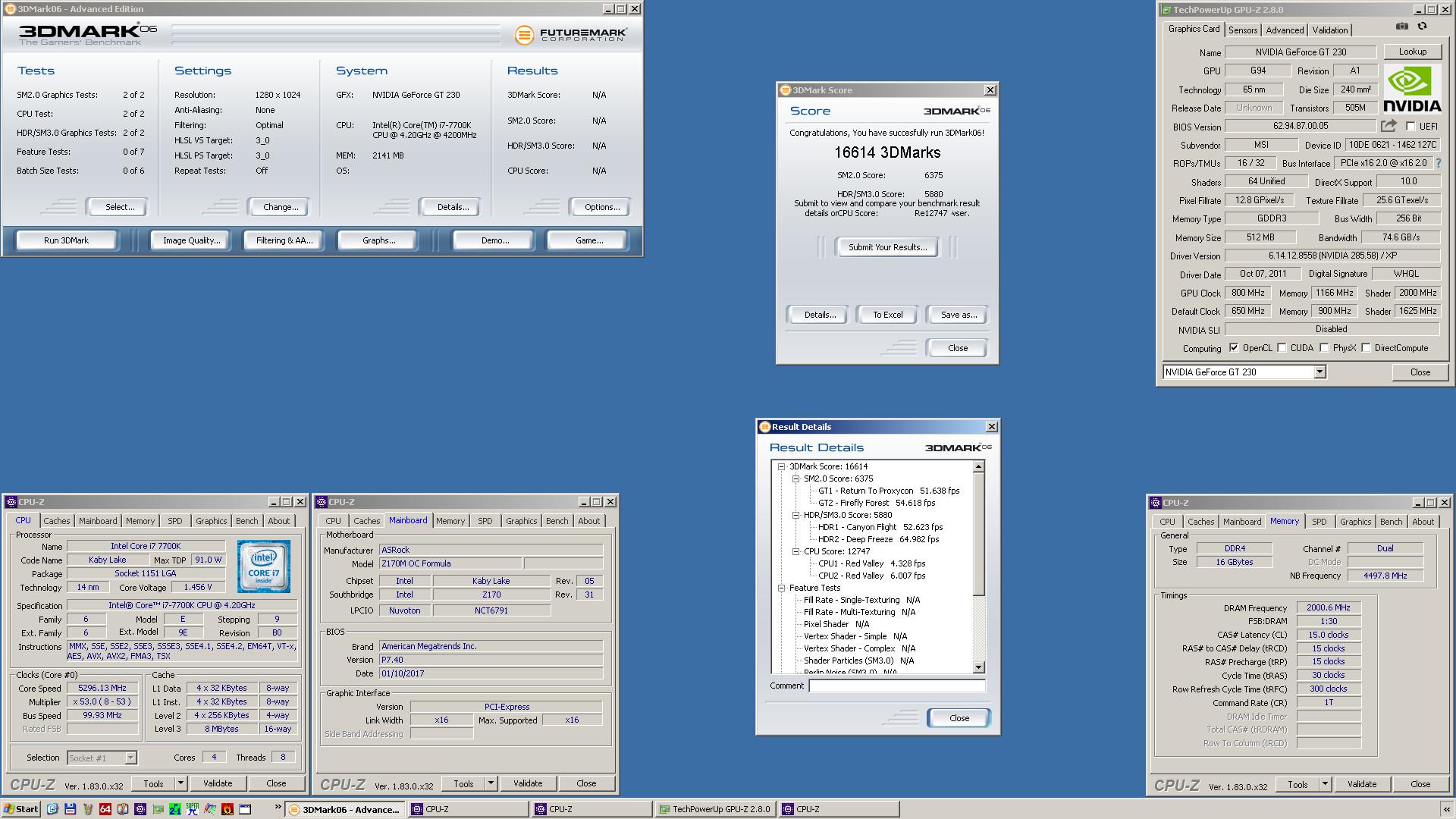This screenshot has height=819, width=1456.
Task: Open SPD tab in CPU-Z Mainboard window
Action: [485, 521]
